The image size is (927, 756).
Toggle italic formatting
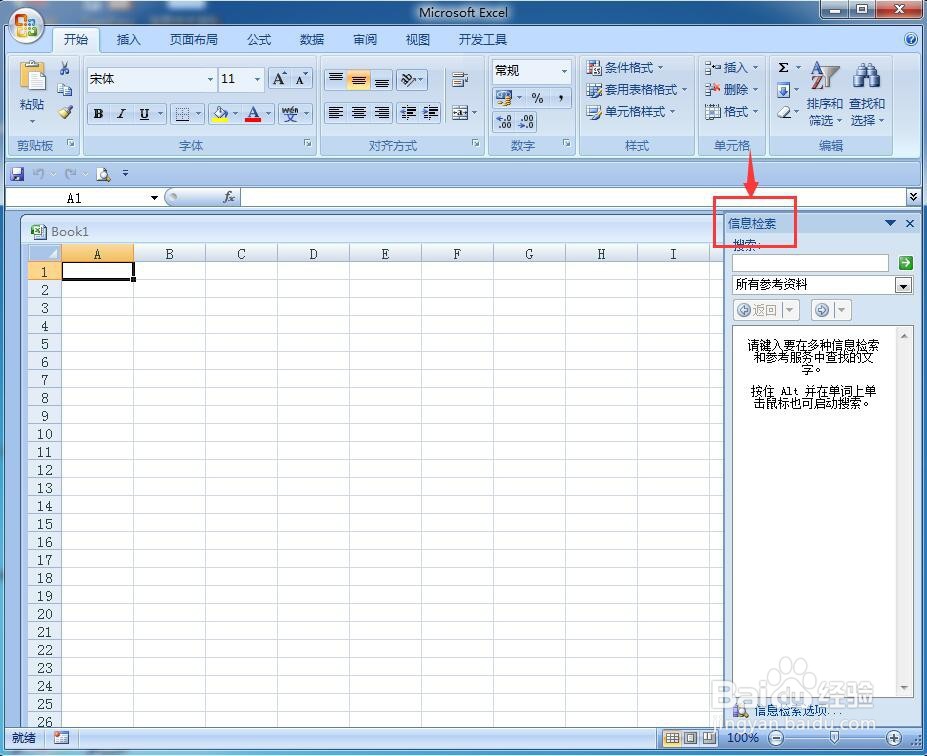click(x=121, y=113)
